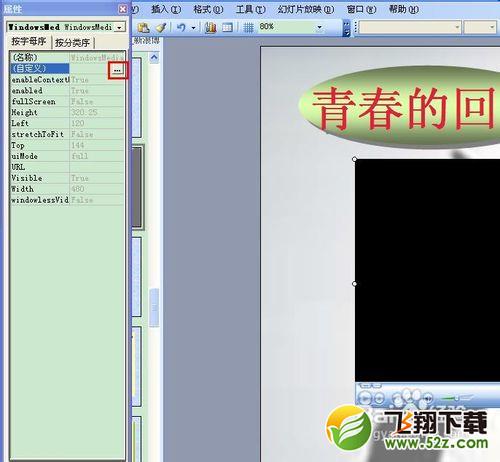Select the Left property row

tap(67, 123)
